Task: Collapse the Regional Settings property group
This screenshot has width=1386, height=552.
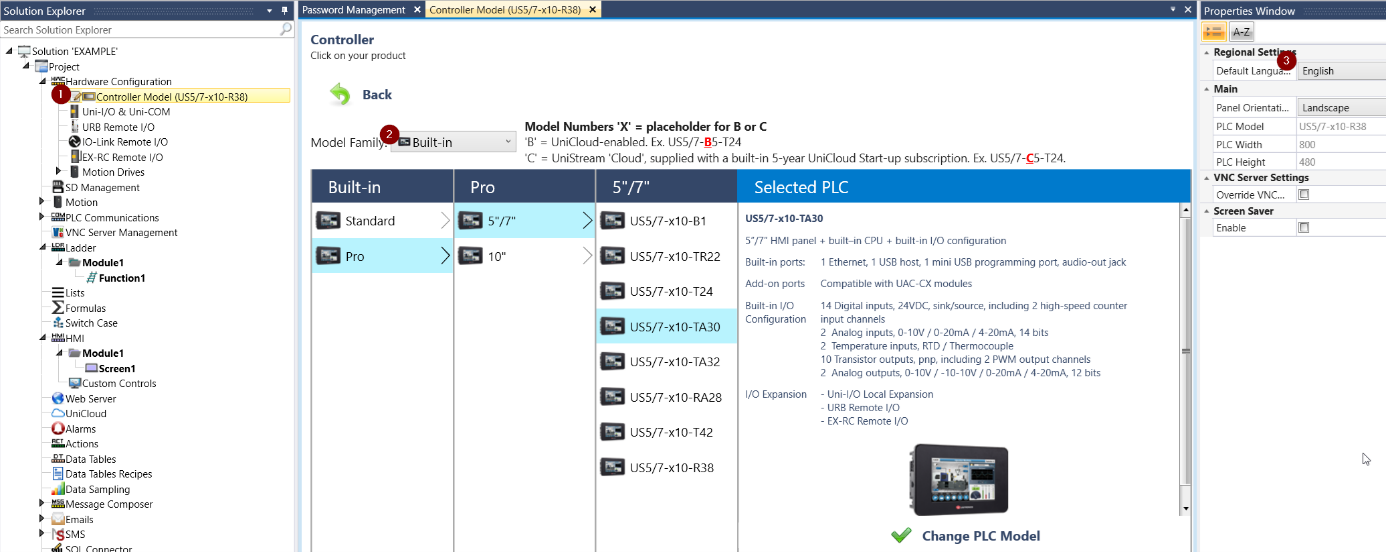Action: pos(1207,53)
